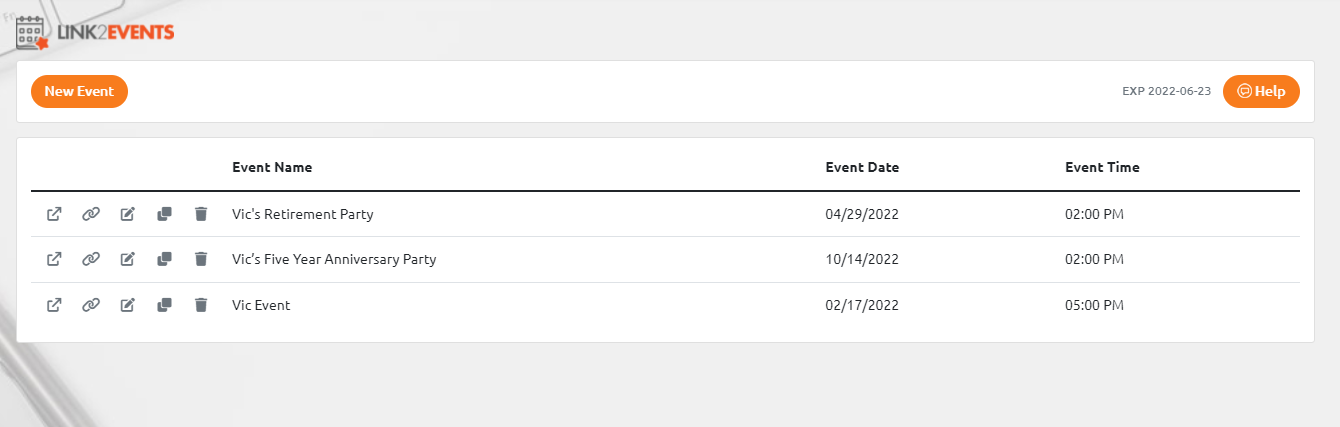Delete the Vic Event entry
This screenshot has height=427, width=1340.
click(201, 305)
